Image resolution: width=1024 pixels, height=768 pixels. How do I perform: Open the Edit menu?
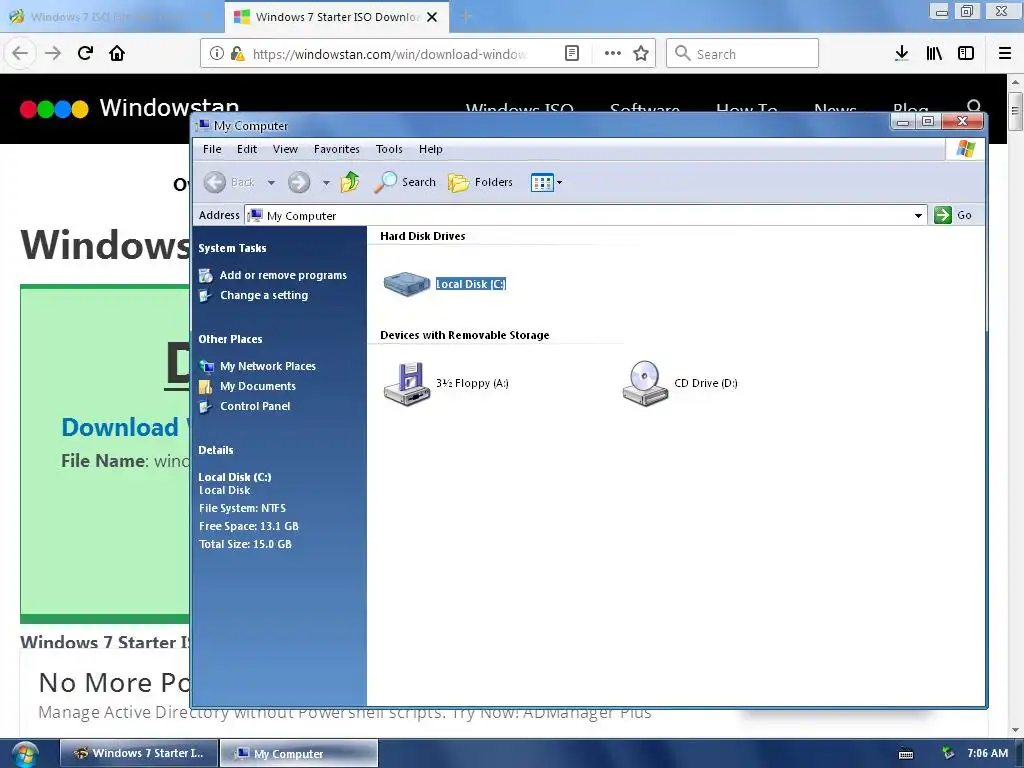tap(247, 149)
